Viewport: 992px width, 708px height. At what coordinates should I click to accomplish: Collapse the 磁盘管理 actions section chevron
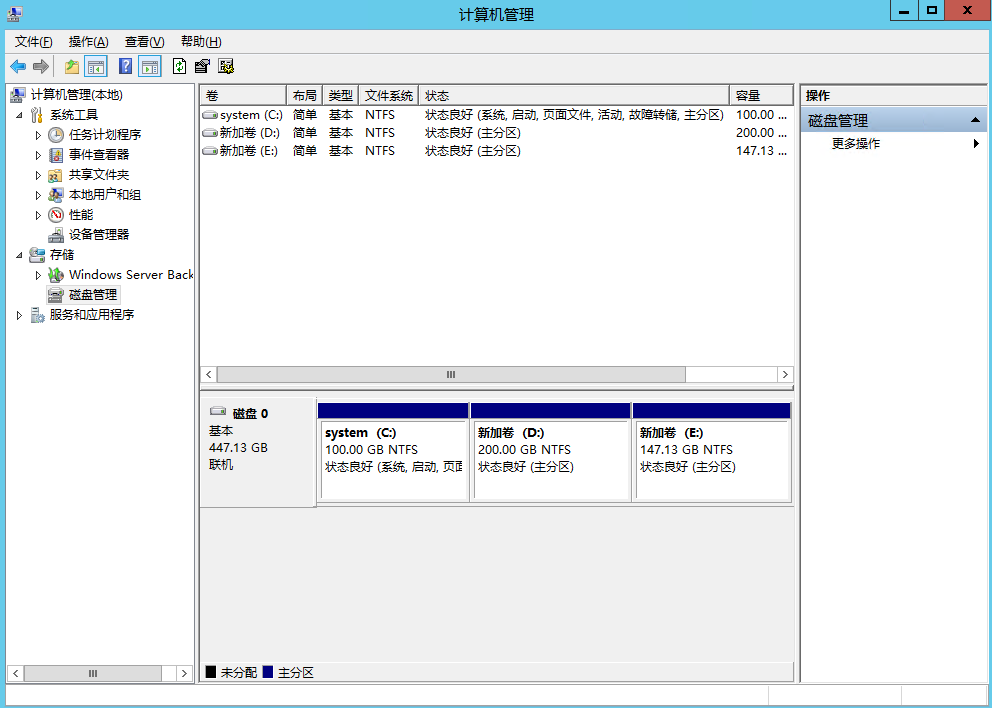coord(974,118)
